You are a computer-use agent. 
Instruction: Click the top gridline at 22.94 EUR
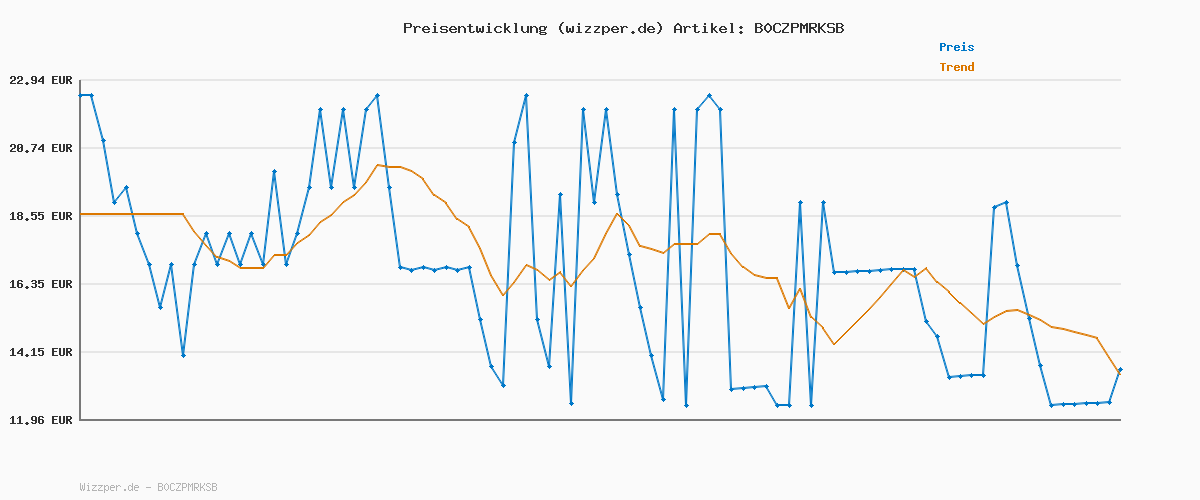(600, 80)
